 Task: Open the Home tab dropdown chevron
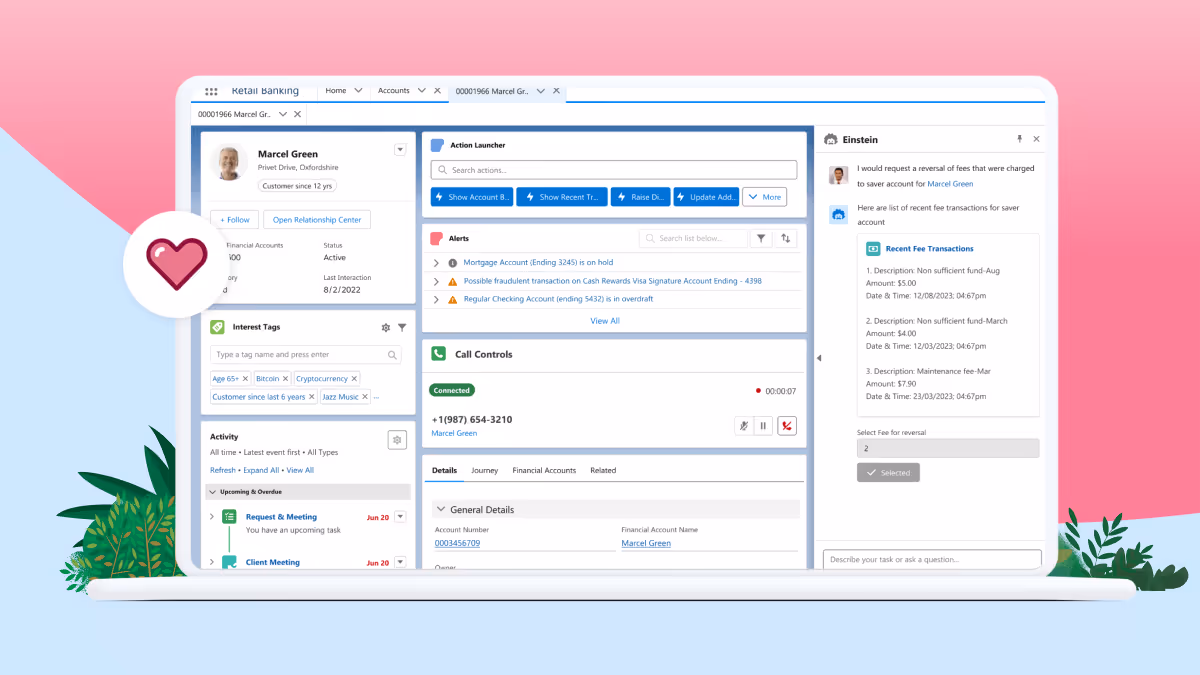coord(358,91)
